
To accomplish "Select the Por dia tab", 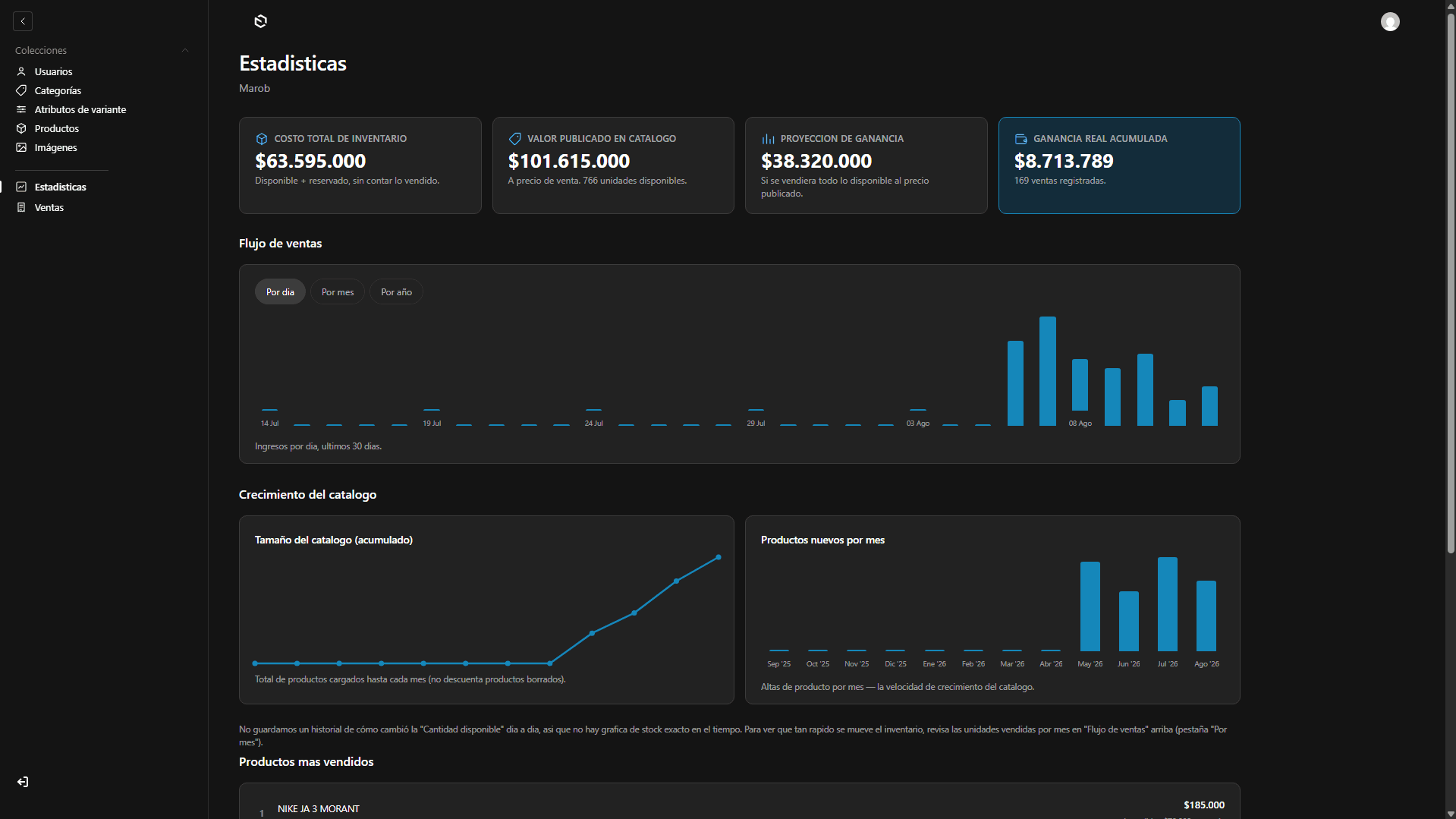I will [280, 292].
